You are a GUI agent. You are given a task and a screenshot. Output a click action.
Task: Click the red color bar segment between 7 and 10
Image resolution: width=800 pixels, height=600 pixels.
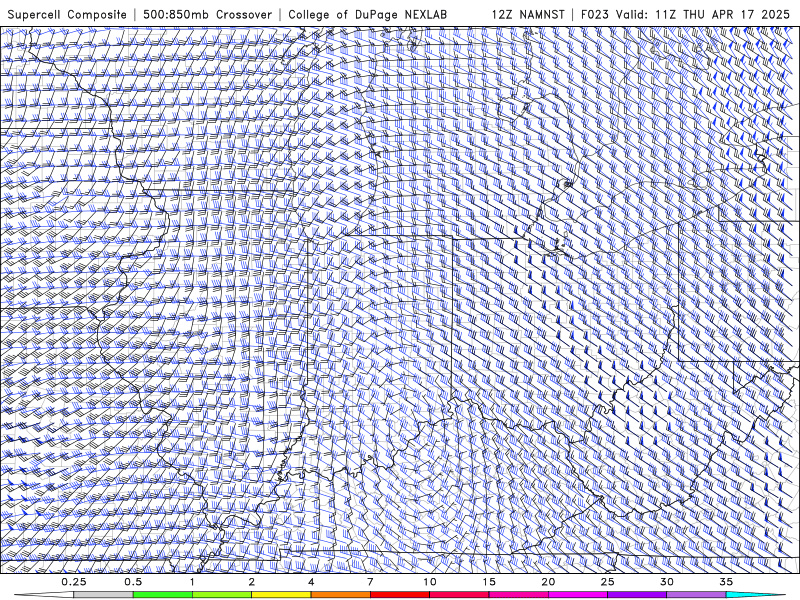click(400, 595)
